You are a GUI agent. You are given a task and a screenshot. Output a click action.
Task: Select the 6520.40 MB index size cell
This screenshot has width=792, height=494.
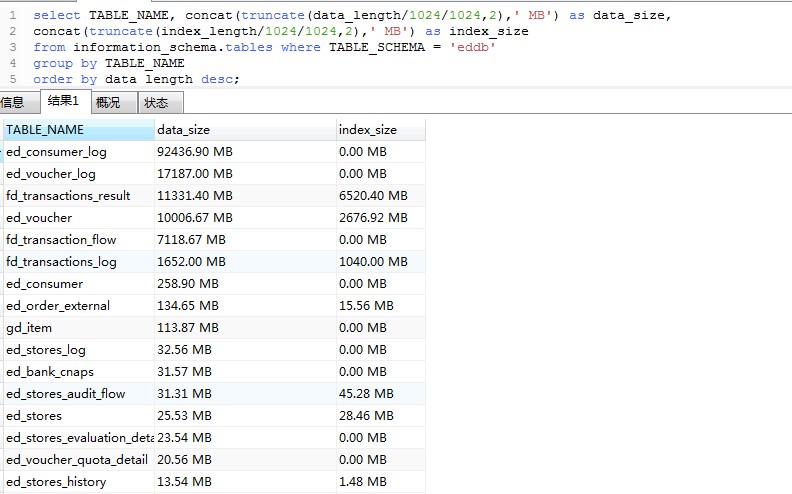coord(373,196)
